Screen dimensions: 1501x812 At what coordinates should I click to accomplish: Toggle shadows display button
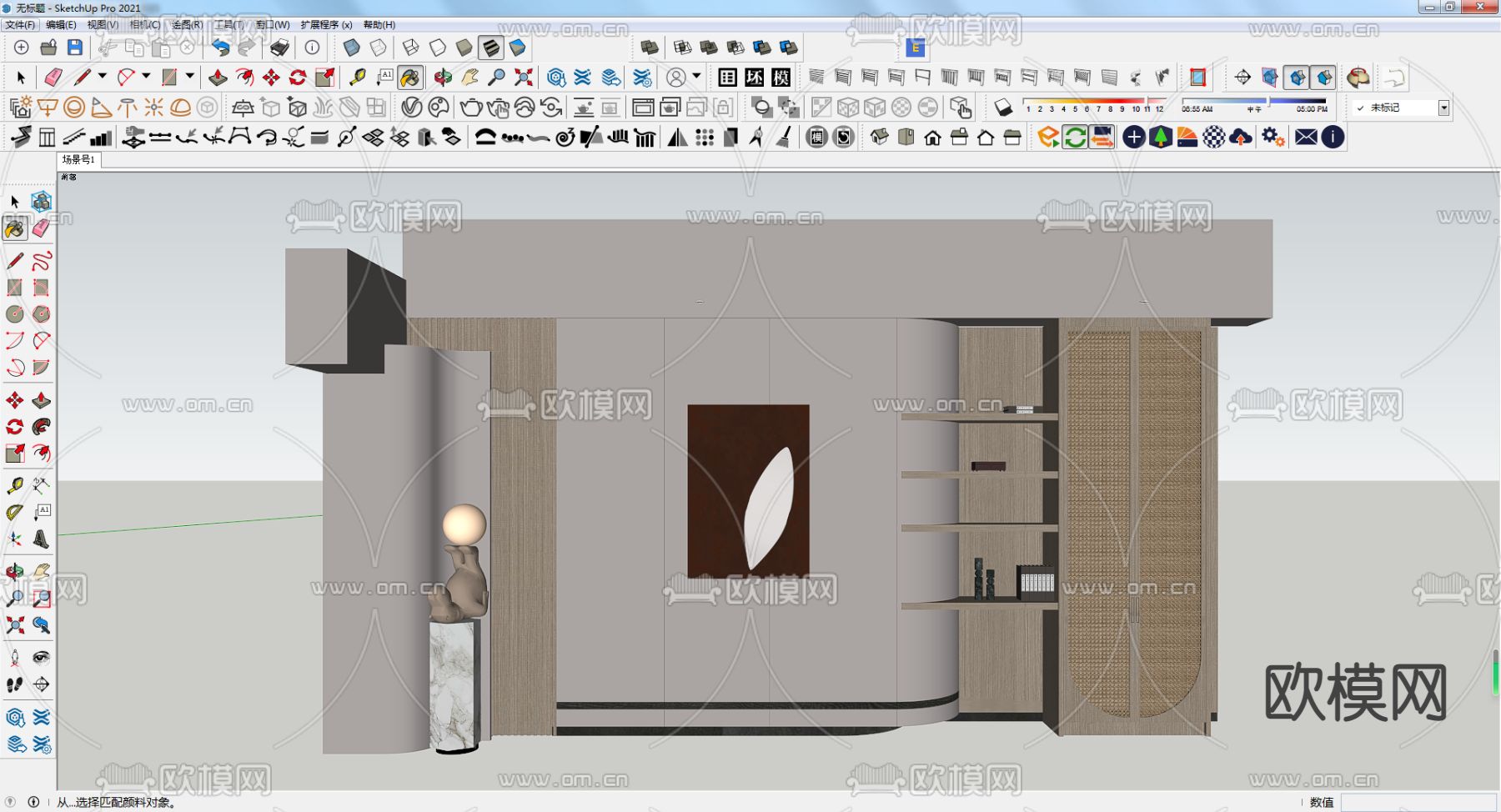pos(1003,108)
